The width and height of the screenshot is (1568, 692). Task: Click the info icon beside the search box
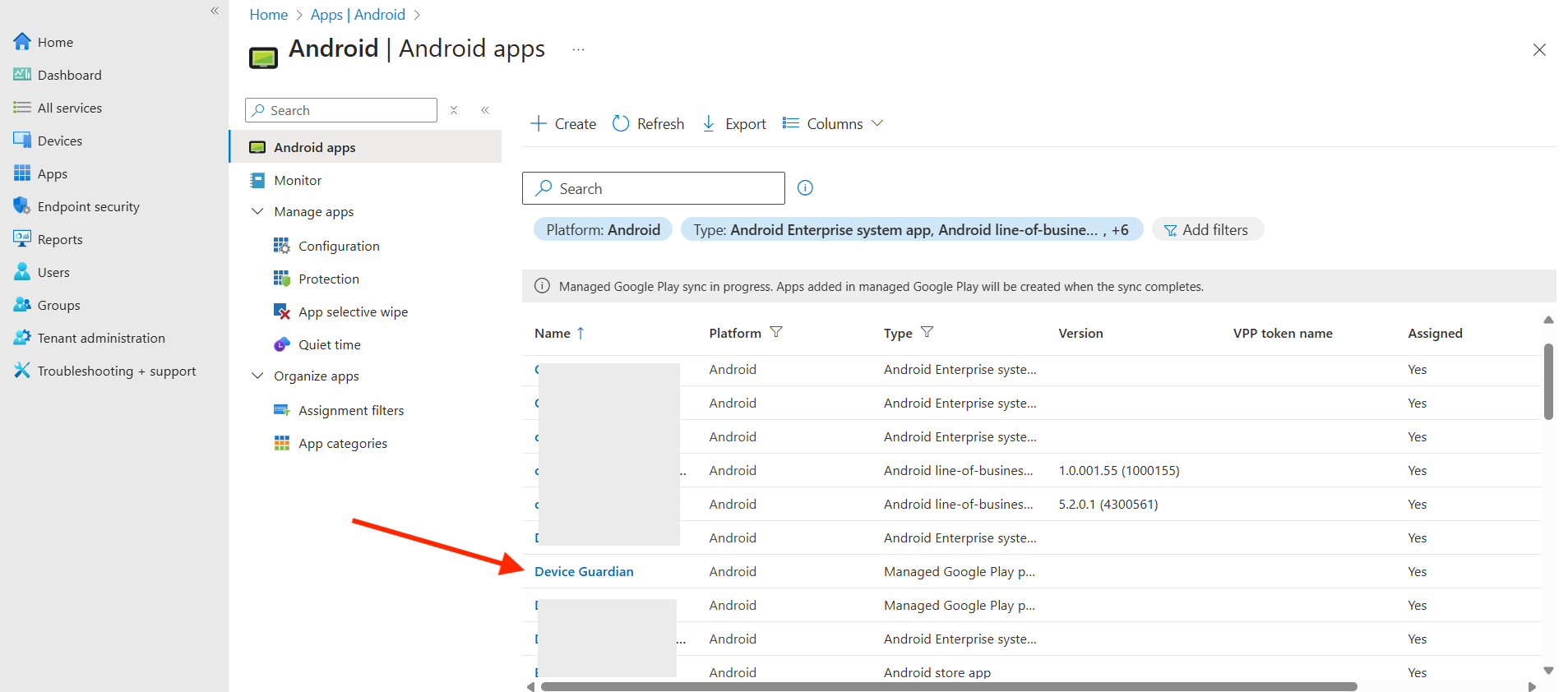[805, 188]
